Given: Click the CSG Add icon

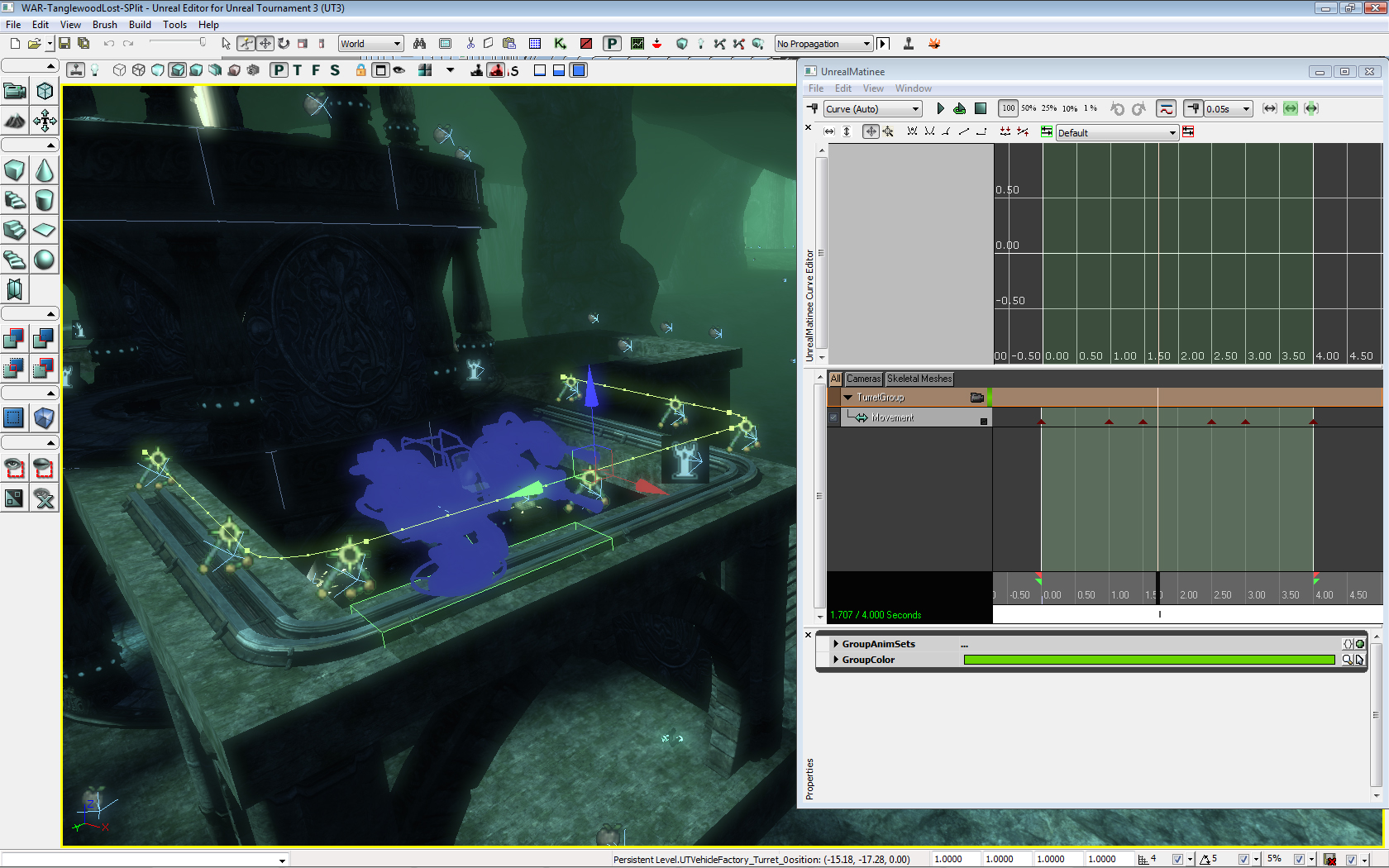Looking at the screenshot, I should pyautogui.click(x=15, y=338).
